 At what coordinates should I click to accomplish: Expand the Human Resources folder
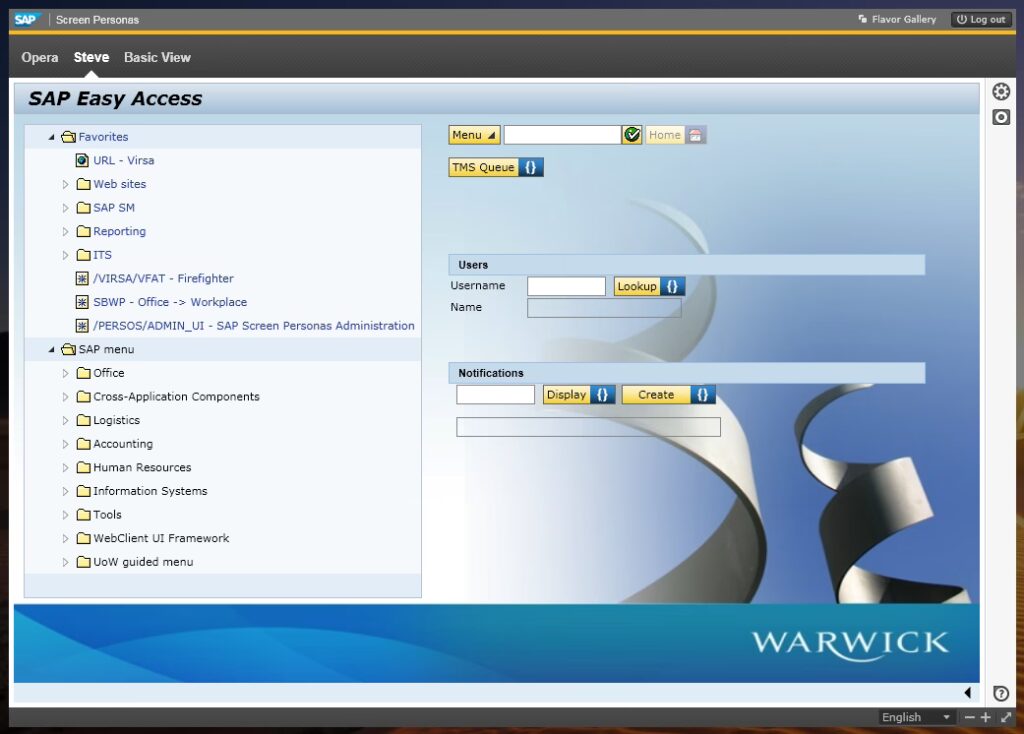tap(66, 468)
